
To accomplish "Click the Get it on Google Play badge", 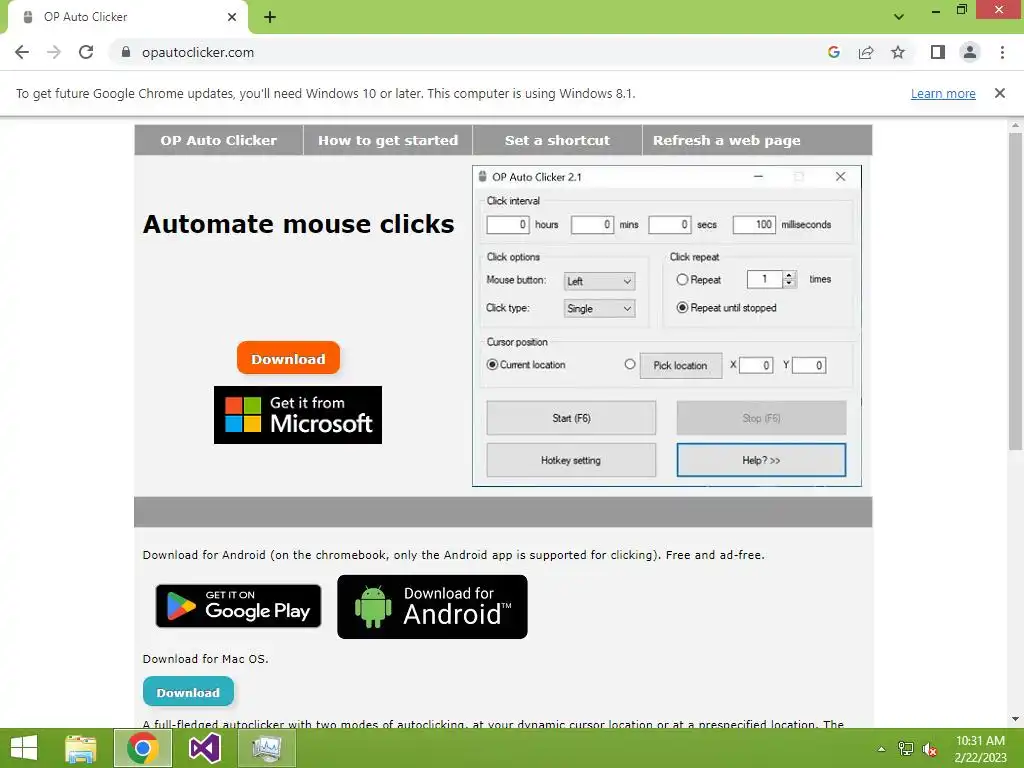I will click(238, 606).
